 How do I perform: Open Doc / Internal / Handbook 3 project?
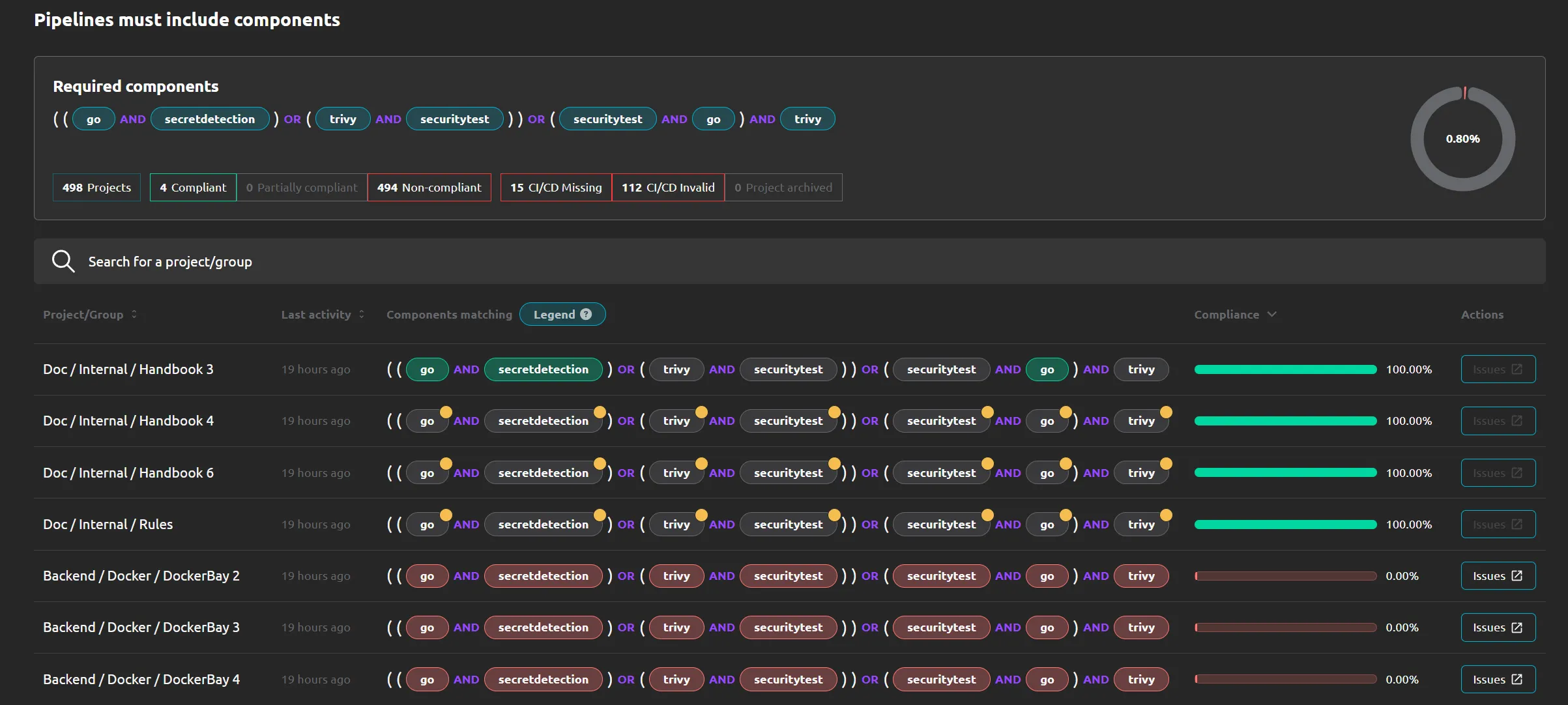coord(128,369)
